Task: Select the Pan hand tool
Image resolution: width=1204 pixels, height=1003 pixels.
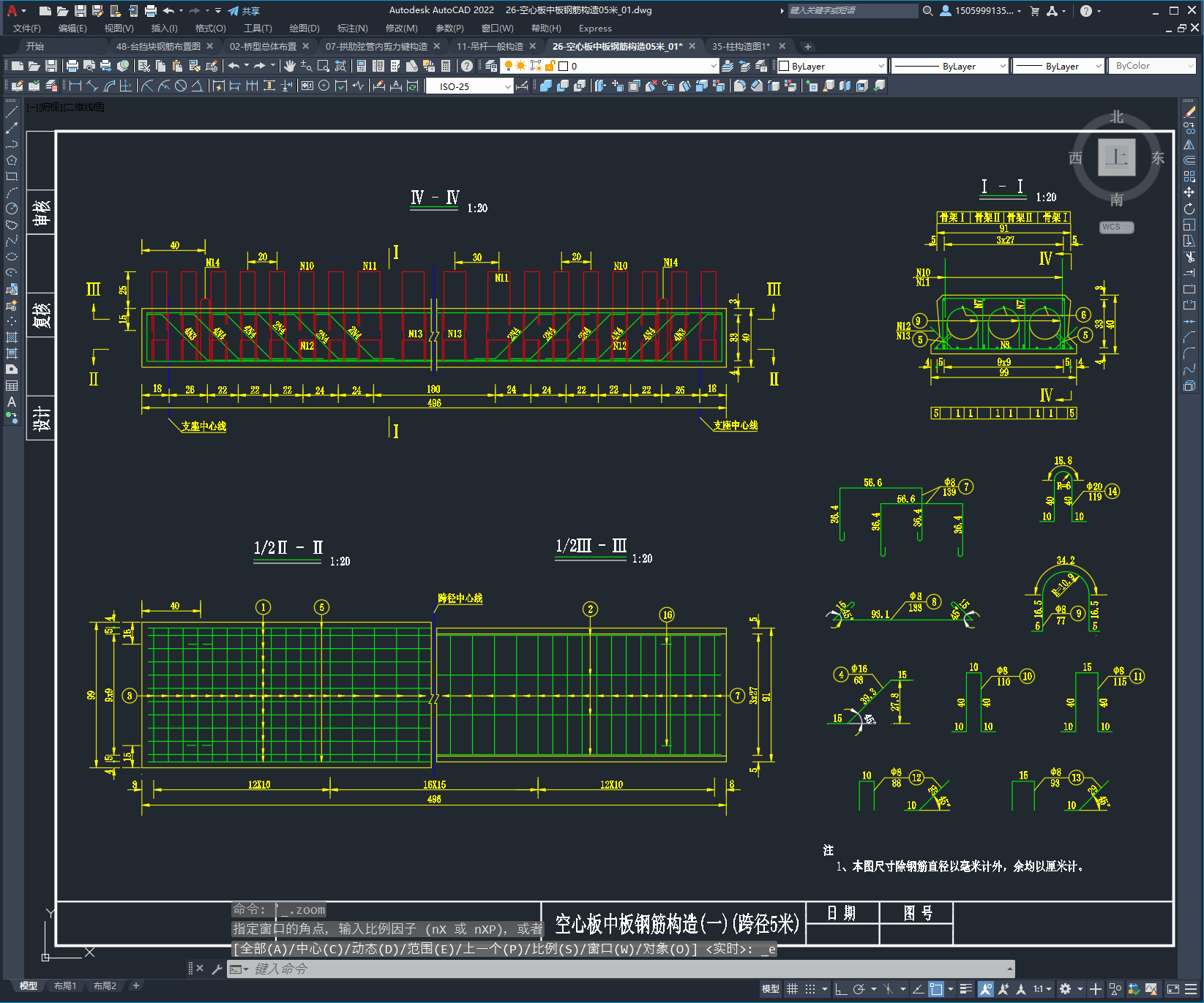Action: point(290,66)
